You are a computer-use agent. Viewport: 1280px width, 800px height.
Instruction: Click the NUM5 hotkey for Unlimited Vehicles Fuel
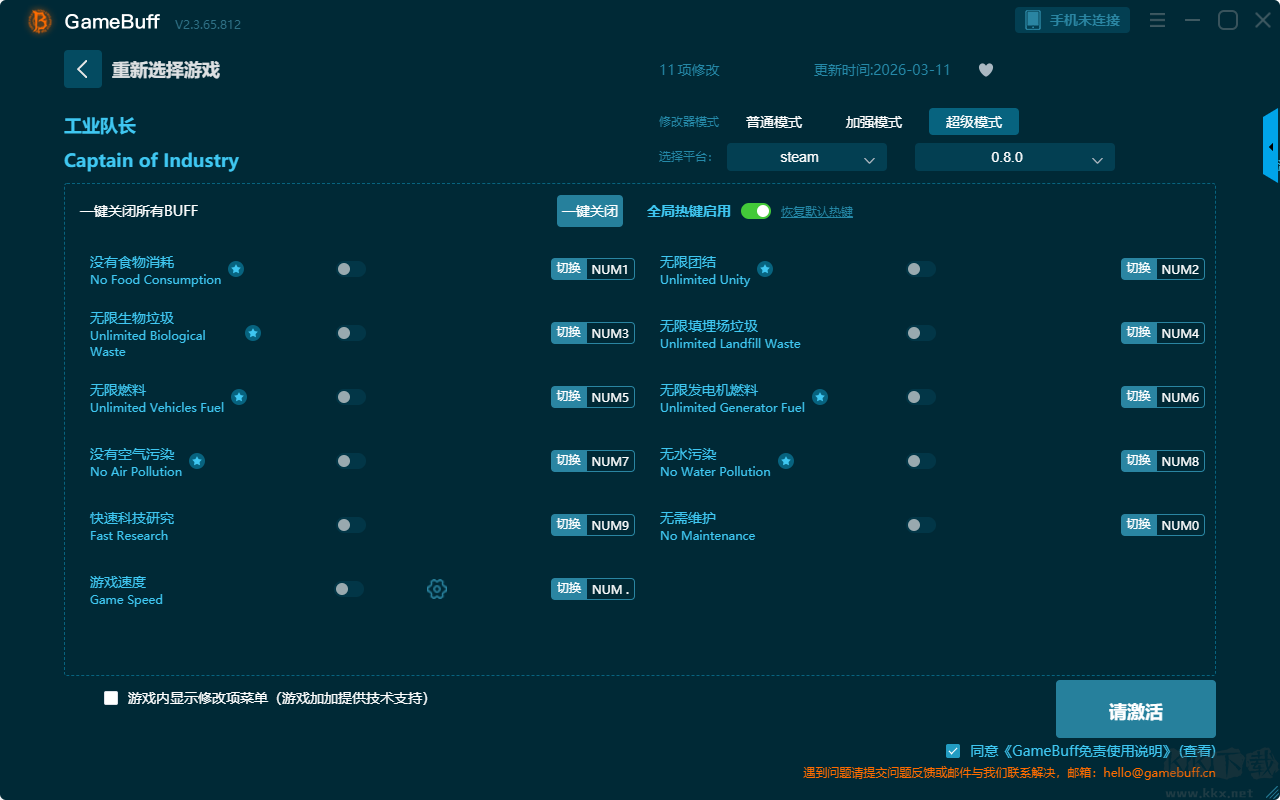593,397
